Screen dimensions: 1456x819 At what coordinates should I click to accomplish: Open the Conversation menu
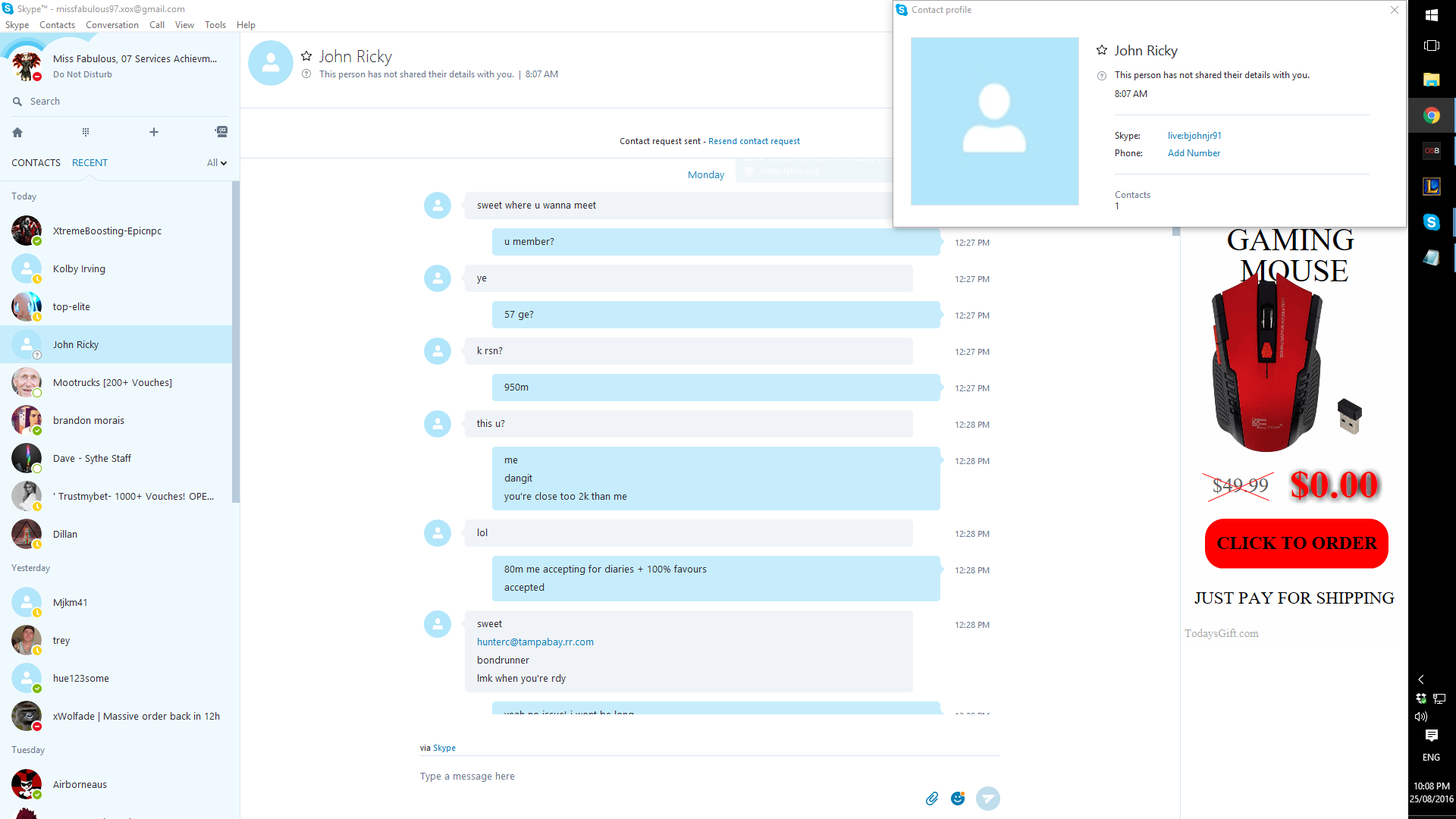coord(111,25)
